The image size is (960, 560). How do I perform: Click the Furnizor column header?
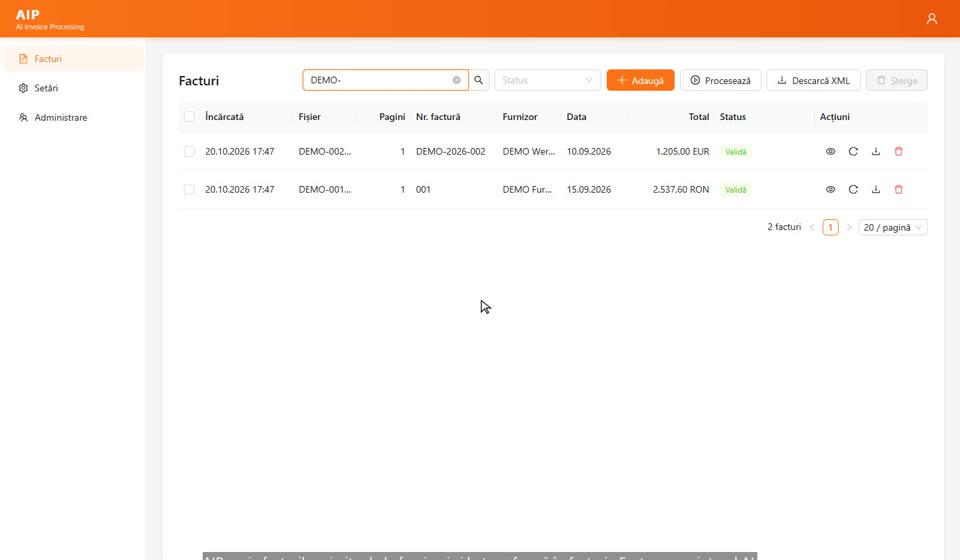(520, 116)
